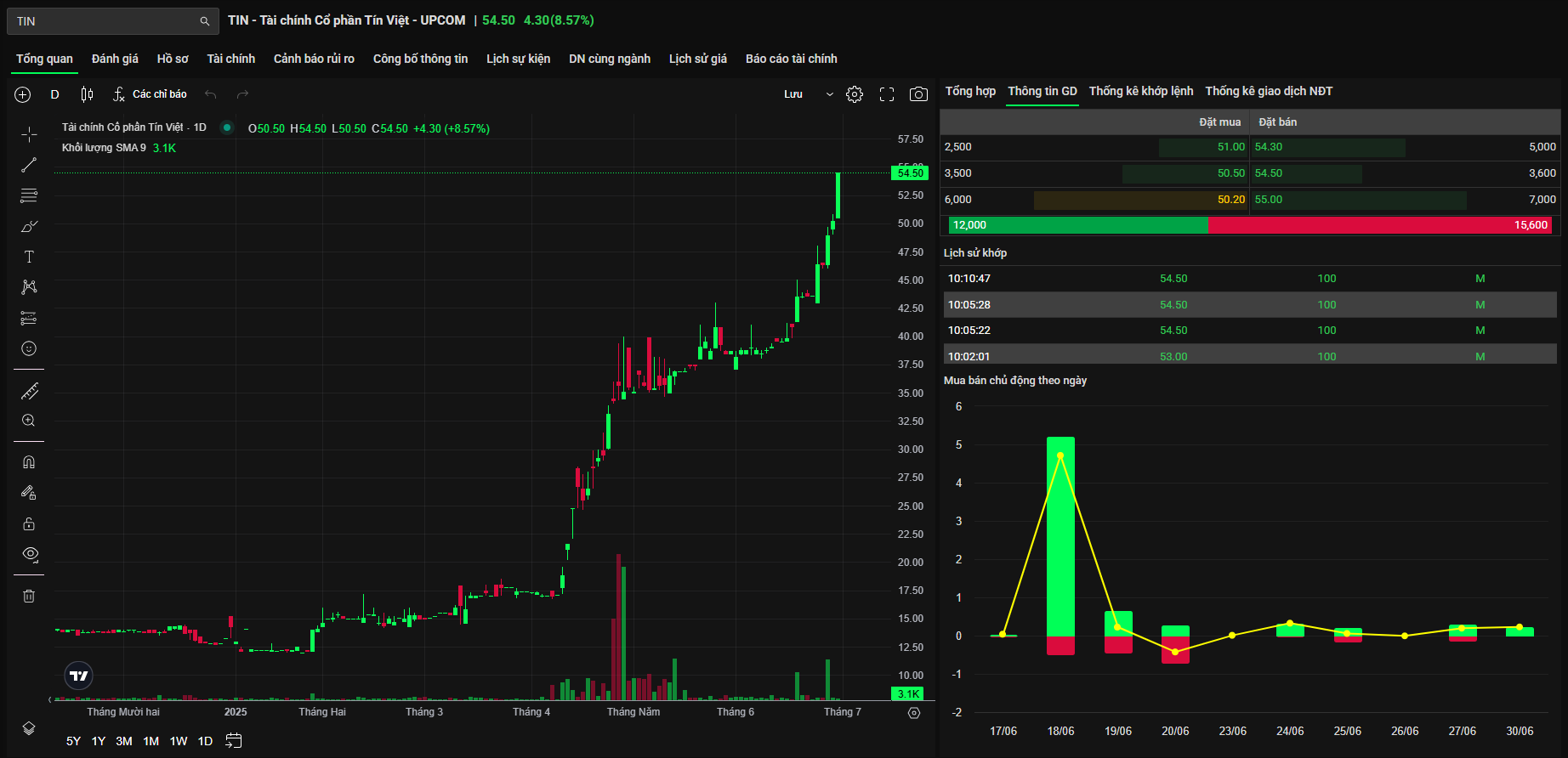The height and width of the screenshot is (758, 1568).
Task: Open chart settings gear
Action: tap(855, 94)
